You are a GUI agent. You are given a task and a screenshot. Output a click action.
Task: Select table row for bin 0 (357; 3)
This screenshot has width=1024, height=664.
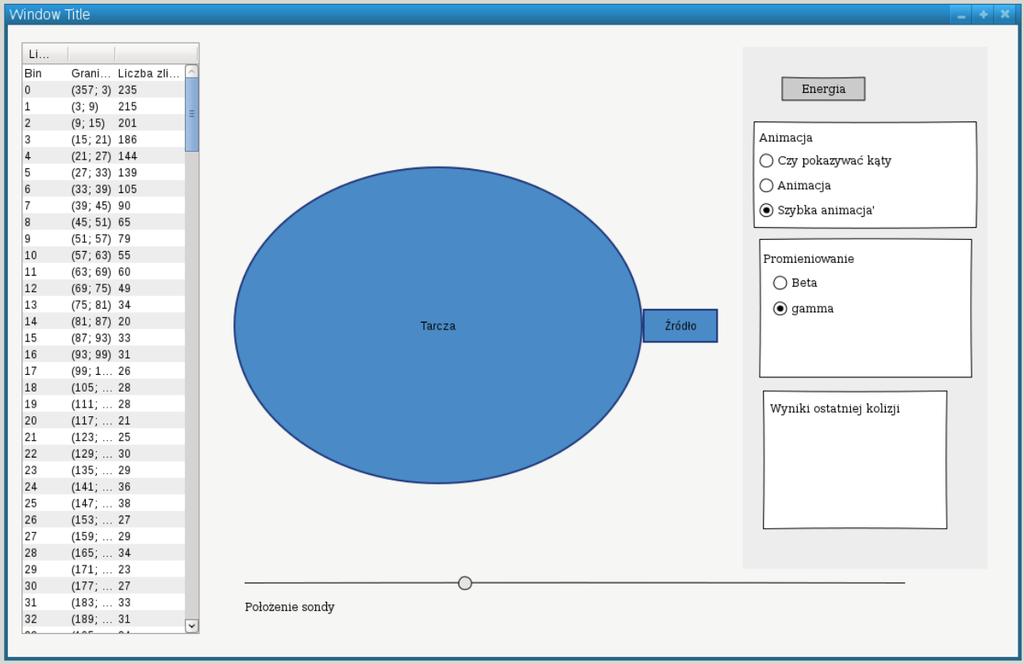click(x=104, y=90)
